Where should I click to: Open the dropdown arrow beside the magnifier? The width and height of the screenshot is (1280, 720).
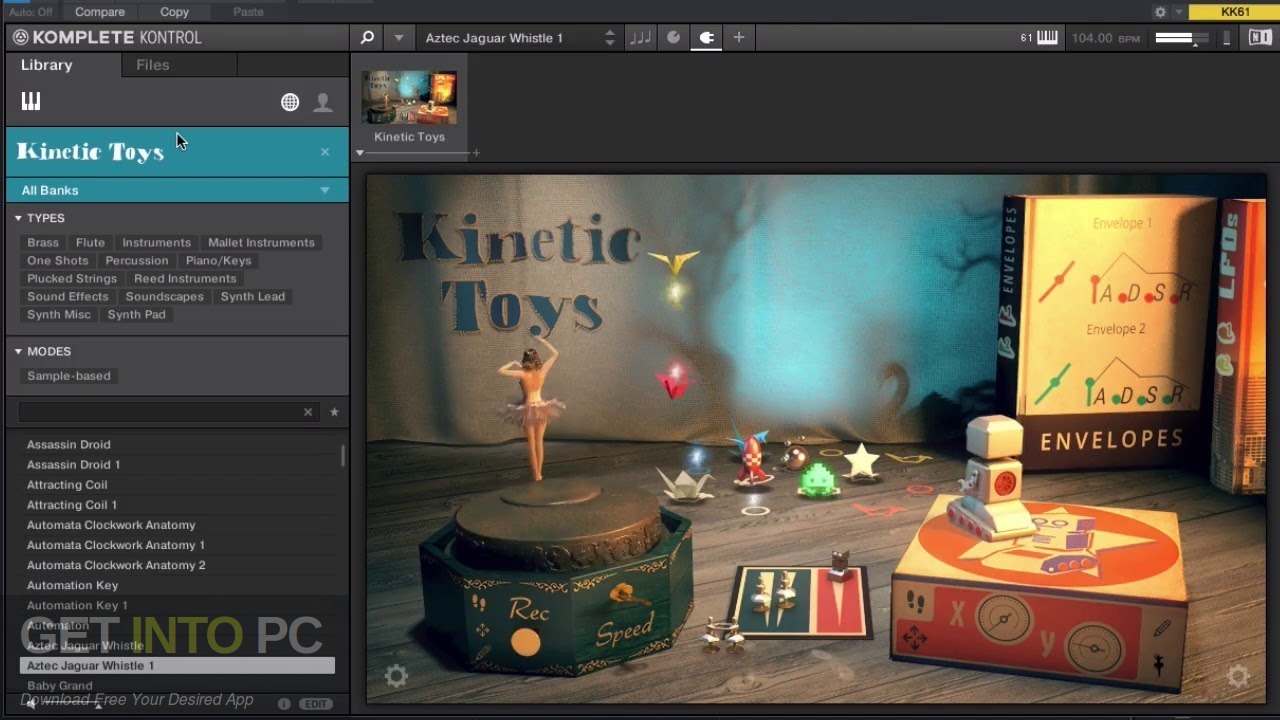399,38
